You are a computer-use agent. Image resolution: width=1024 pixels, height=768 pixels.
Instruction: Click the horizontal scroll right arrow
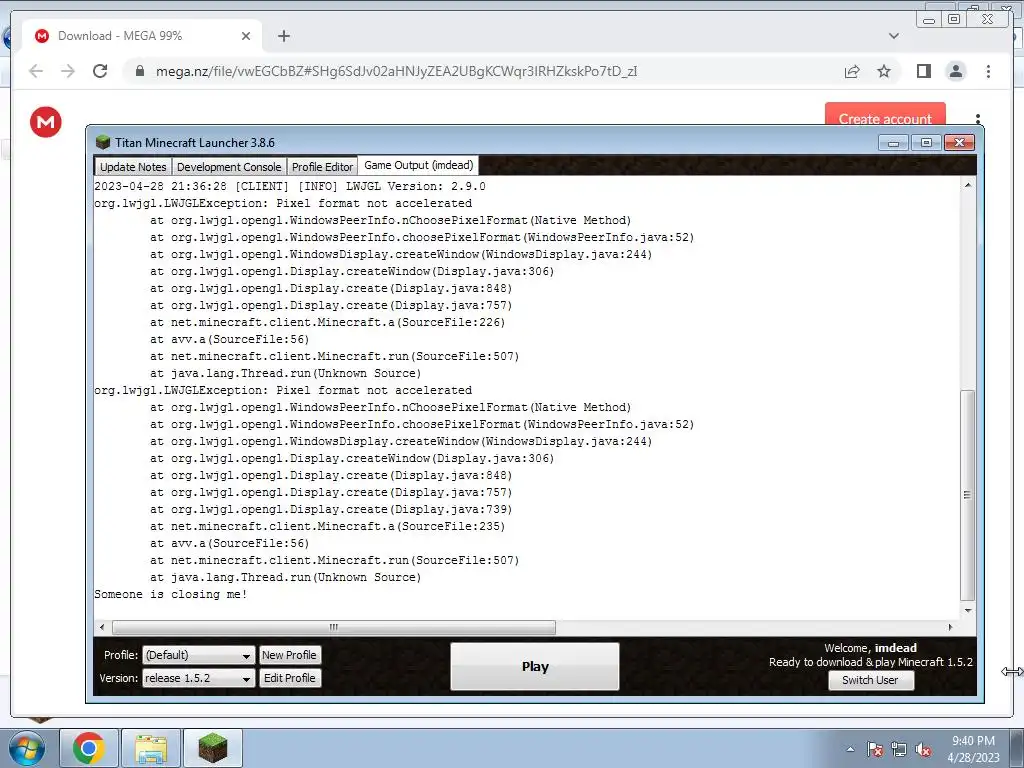click(x=950, y=628)
